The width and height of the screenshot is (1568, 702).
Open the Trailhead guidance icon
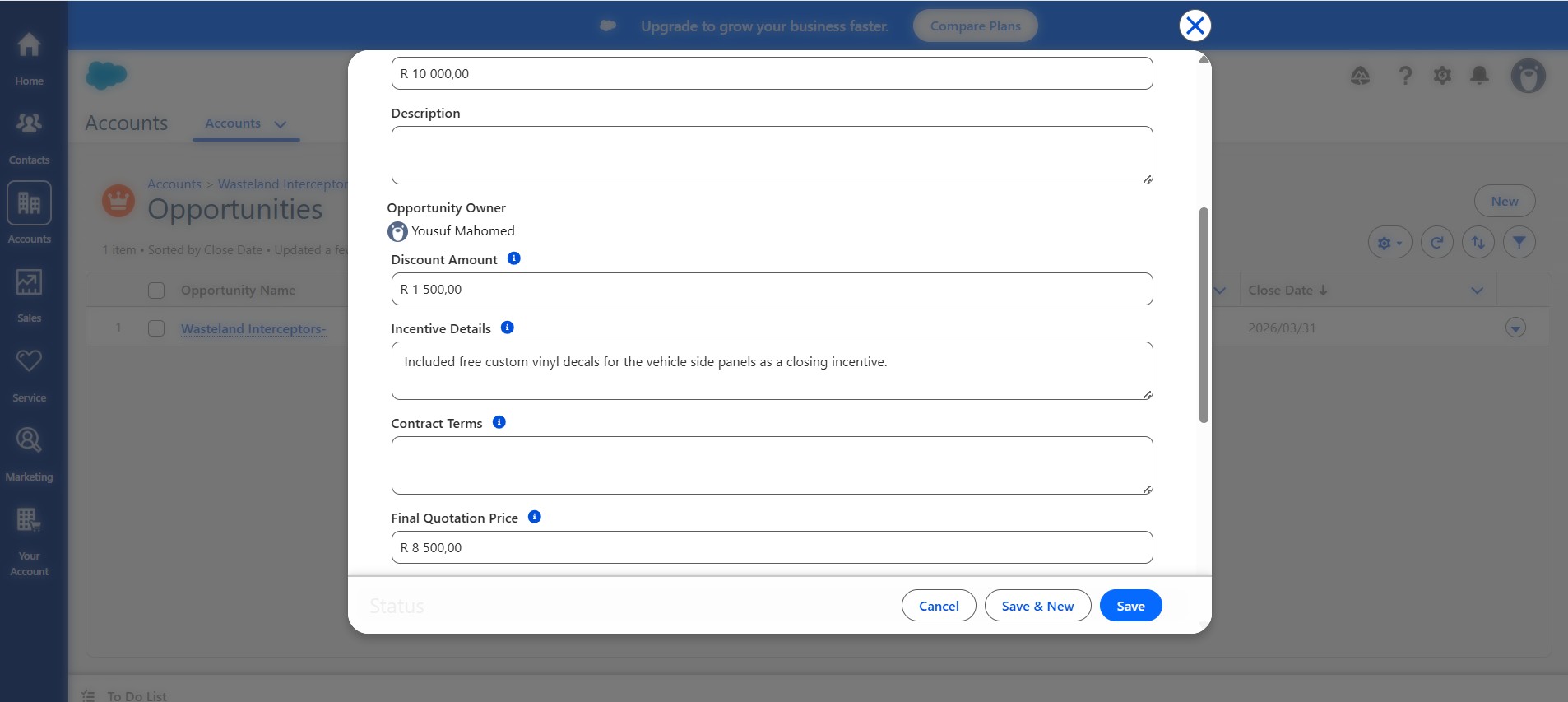click(x=1361, y=76)
